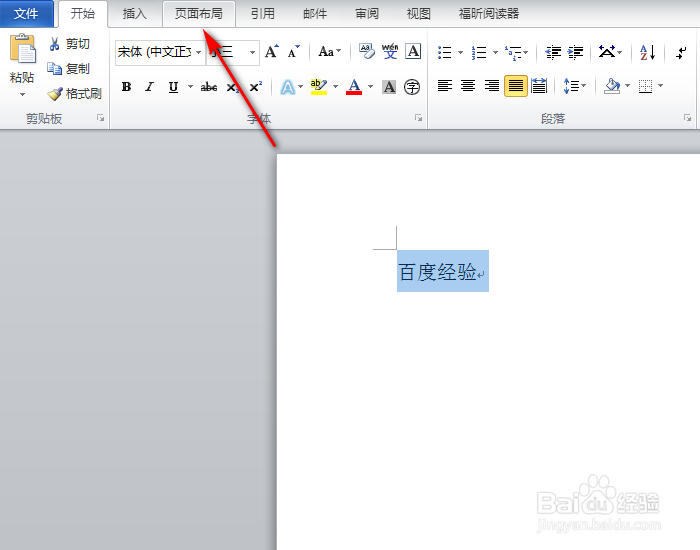
Task: Toggle Superscript formatting
Action: coord(256,87)
